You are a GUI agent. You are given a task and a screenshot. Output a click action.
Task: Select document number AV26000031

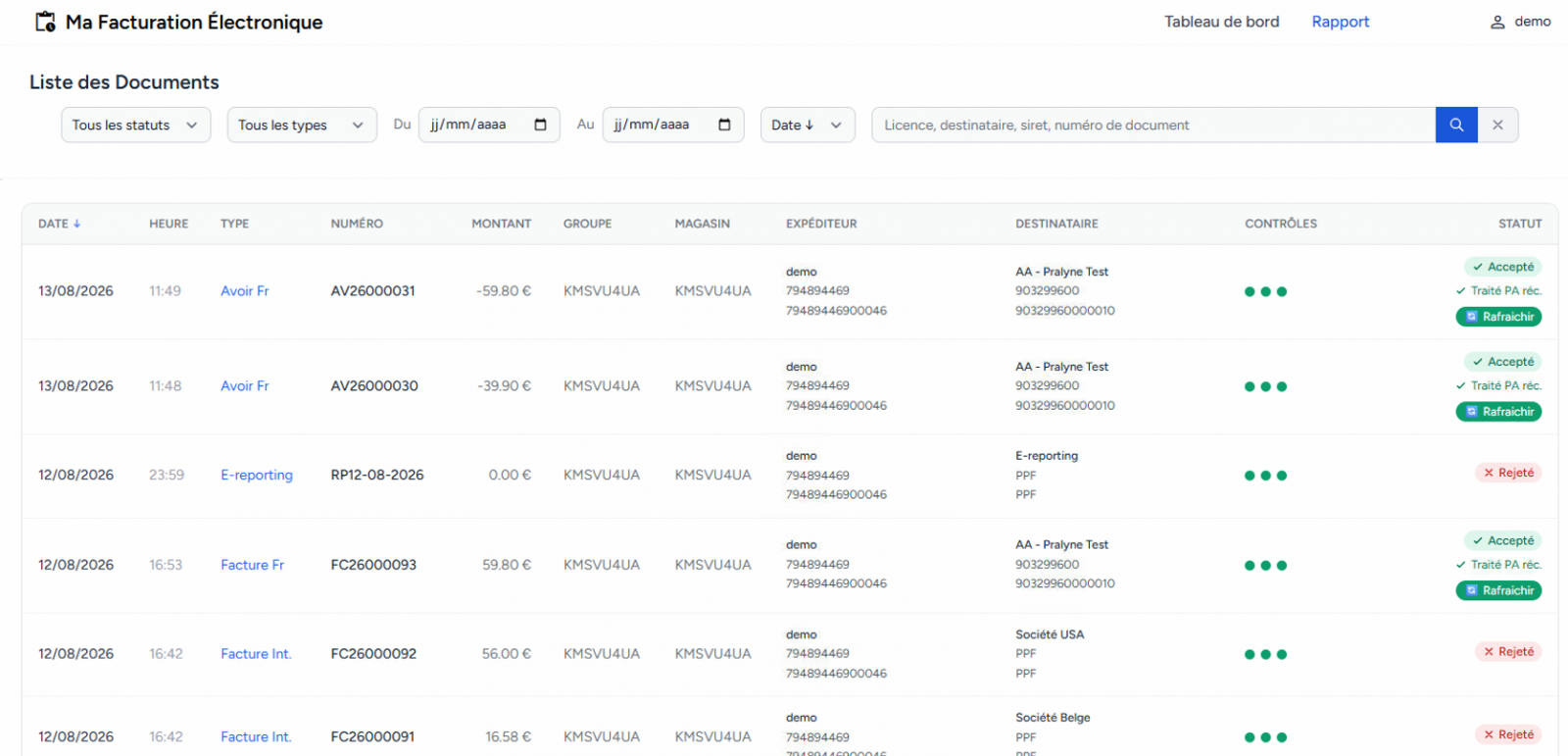click(x=372, y=291)
